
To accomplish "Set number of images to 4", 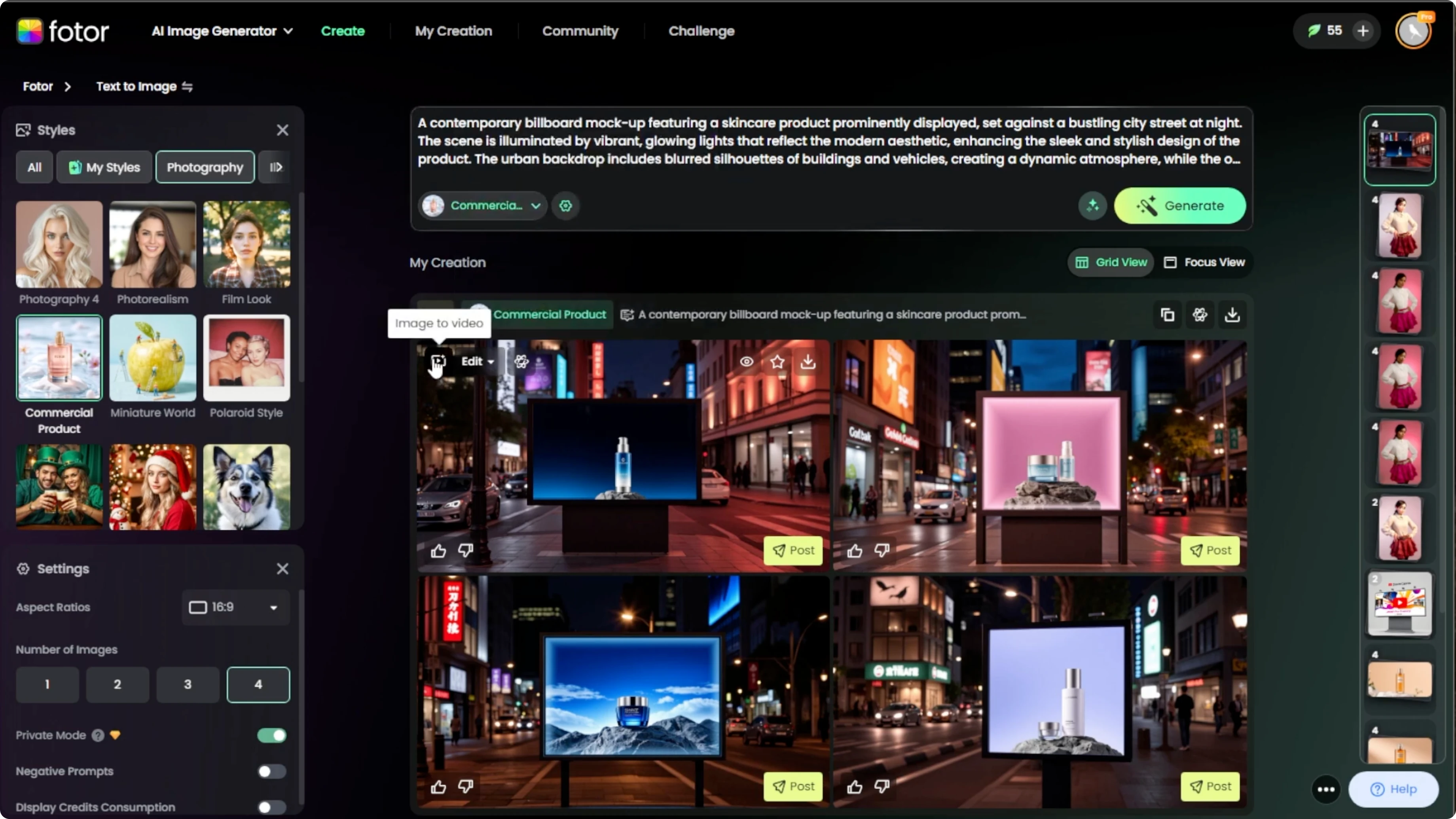I will pyautogui.click(x=258, y=684).
